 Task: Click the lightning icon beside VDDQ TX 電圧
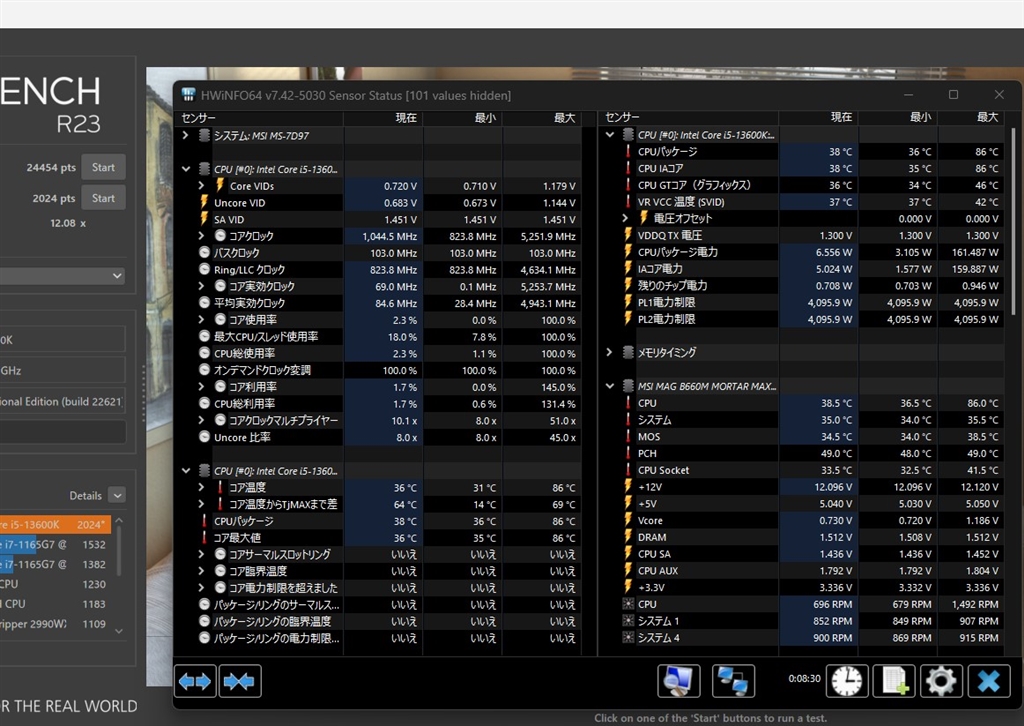pyautogui.click(x=628, y=235)
